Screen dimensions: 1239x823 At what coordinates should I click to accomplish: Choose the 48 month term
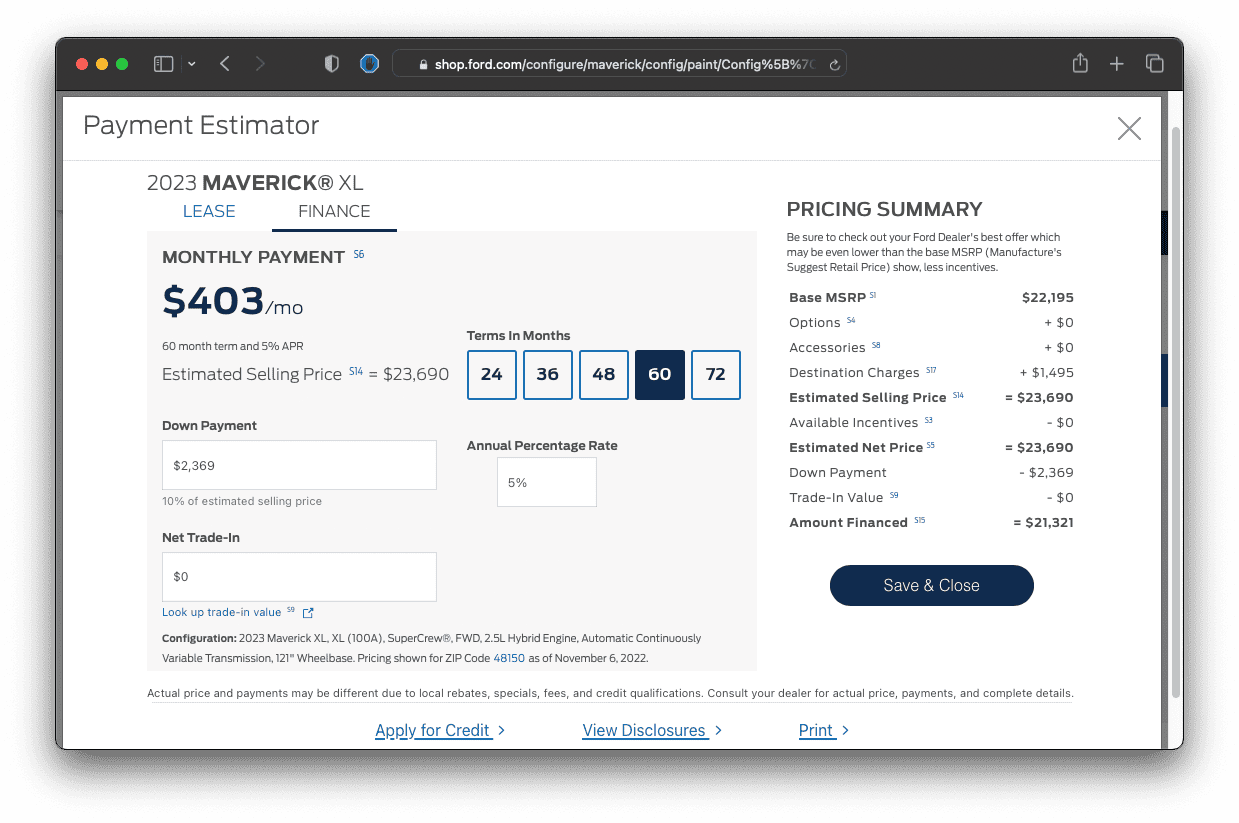click(x=604, y=375)
